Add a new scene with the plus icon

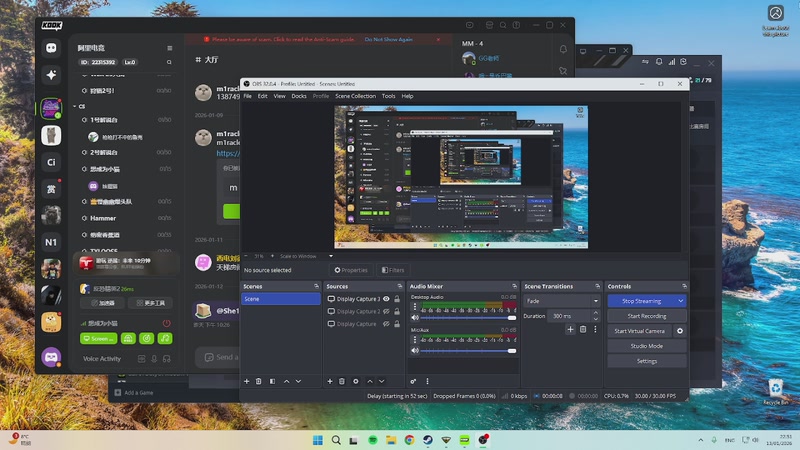pos(246,381)
